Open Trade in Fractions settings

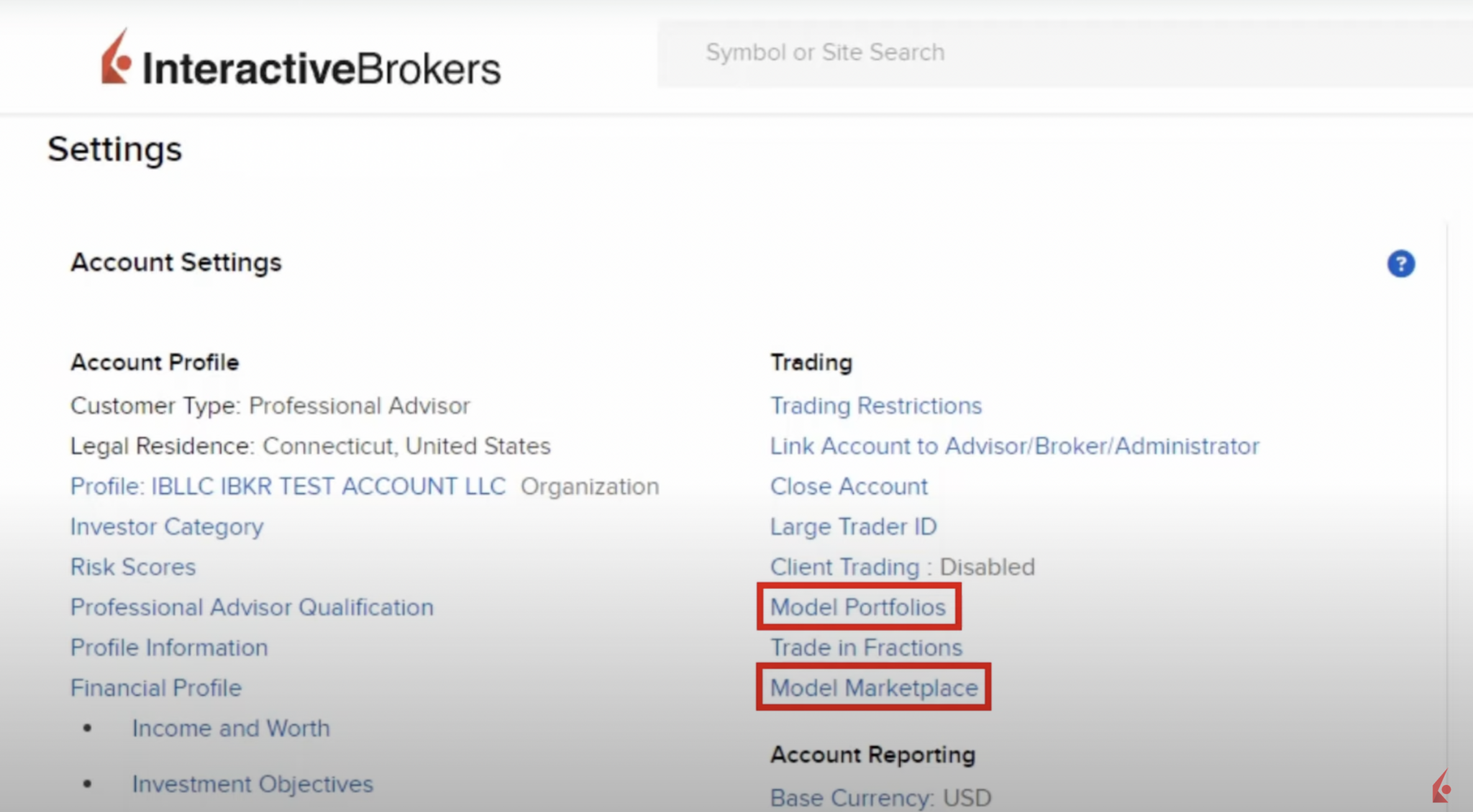866,647
